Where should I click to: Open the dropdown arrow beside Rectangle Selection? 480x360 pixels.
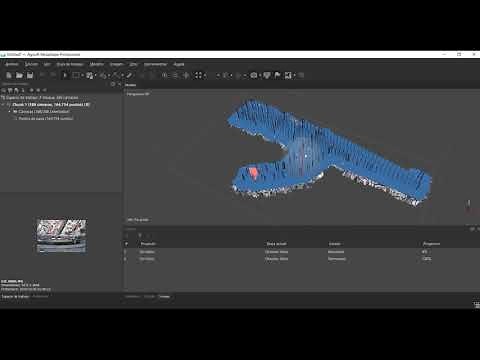coord(82,76)
